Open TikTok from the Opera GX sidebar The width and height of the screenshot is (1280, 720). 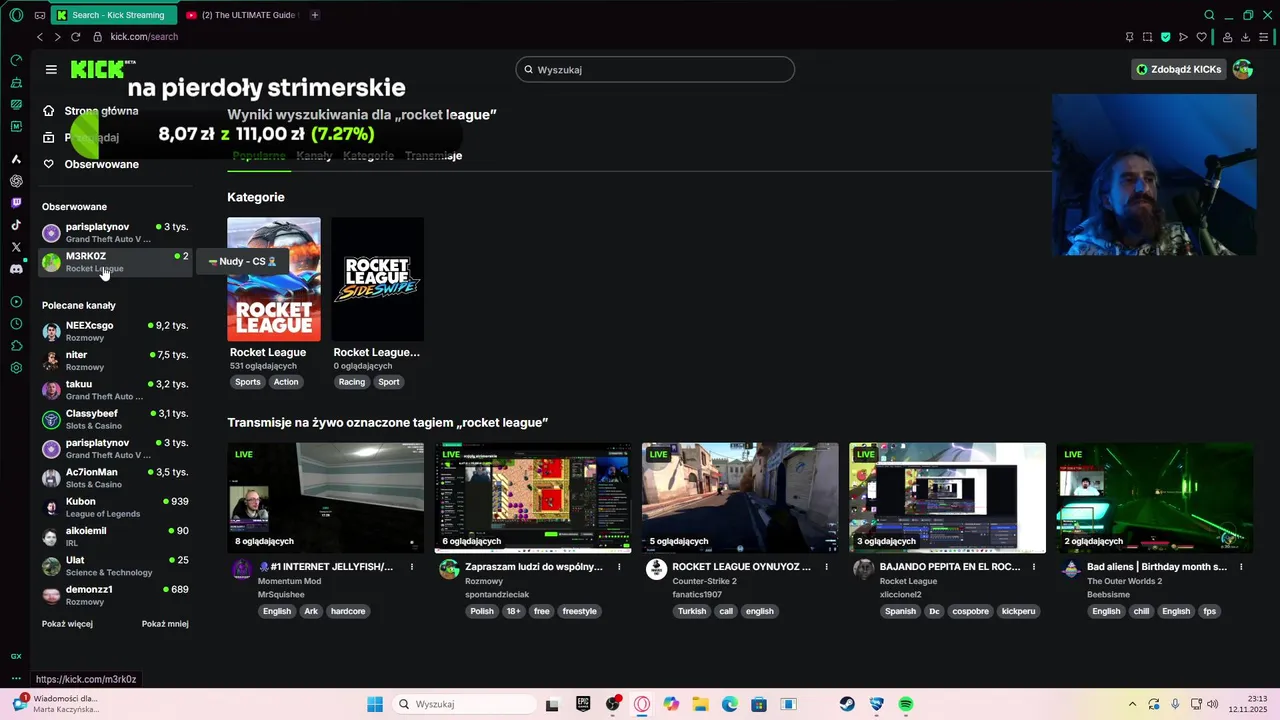point(16,225)
